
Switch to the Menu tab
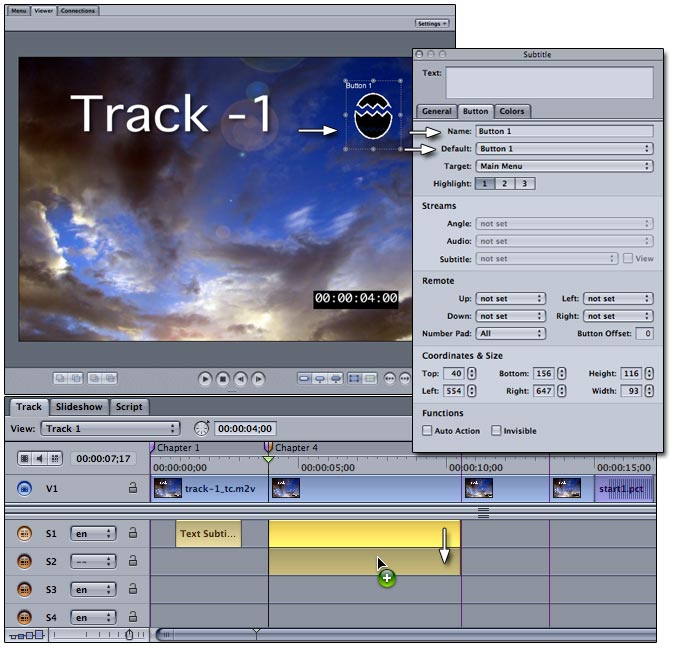pyautogui.click(x=19, y=10)
